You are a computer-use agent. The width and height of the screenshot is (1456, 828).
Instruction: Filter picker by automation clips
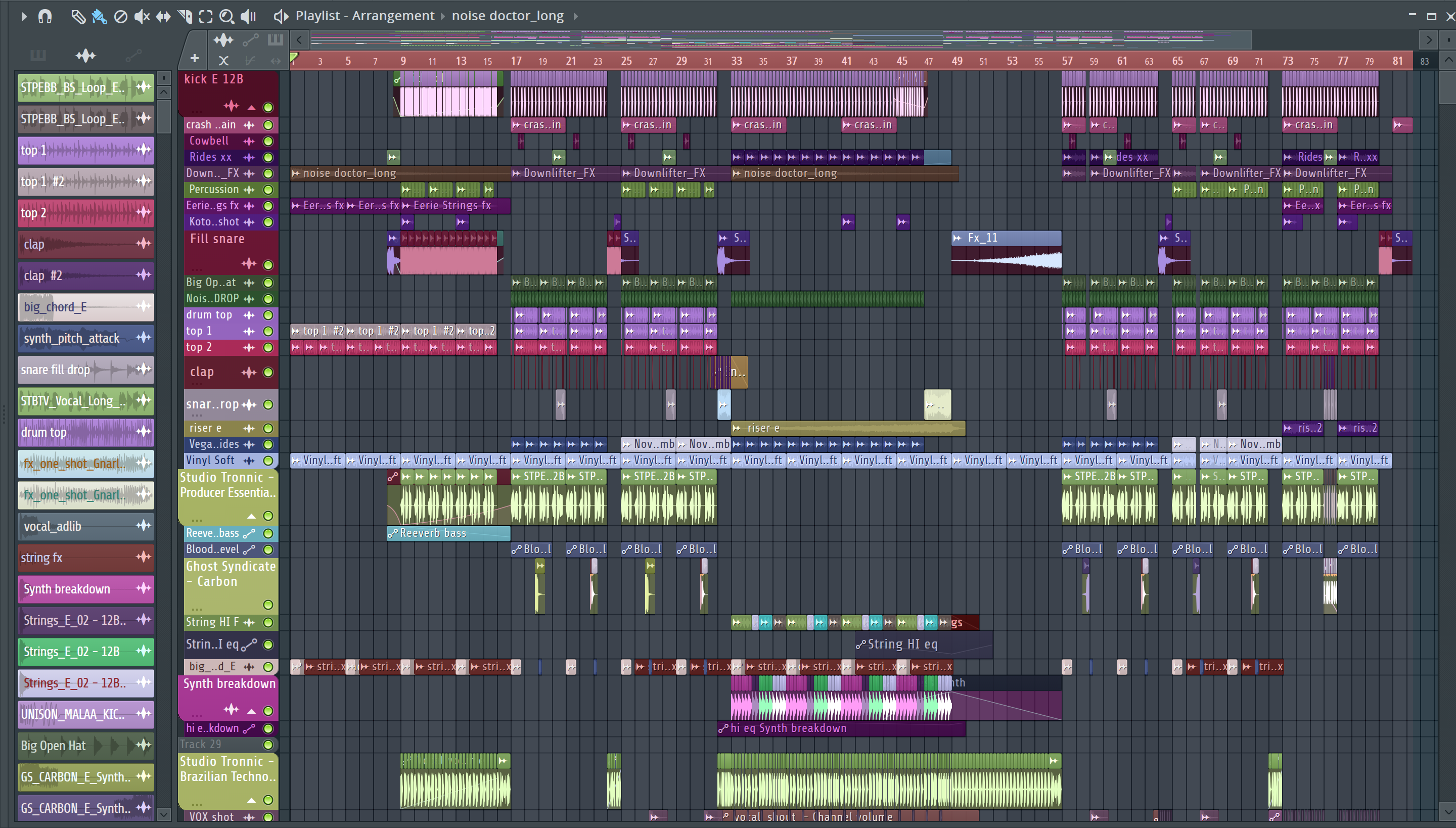point(133,55)
